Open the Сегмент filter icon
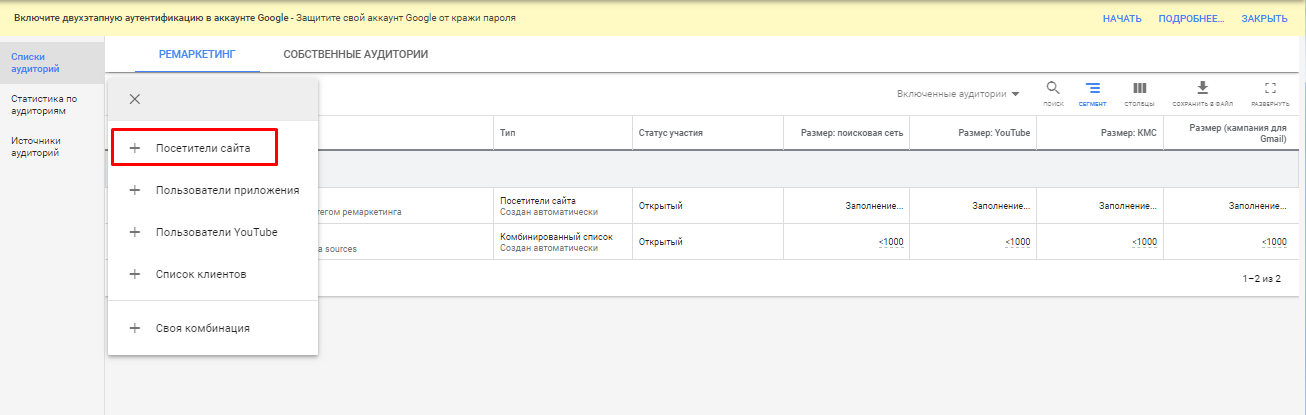The height and width of the screenshot is (415, 1306). click(x=1093, y=89)
